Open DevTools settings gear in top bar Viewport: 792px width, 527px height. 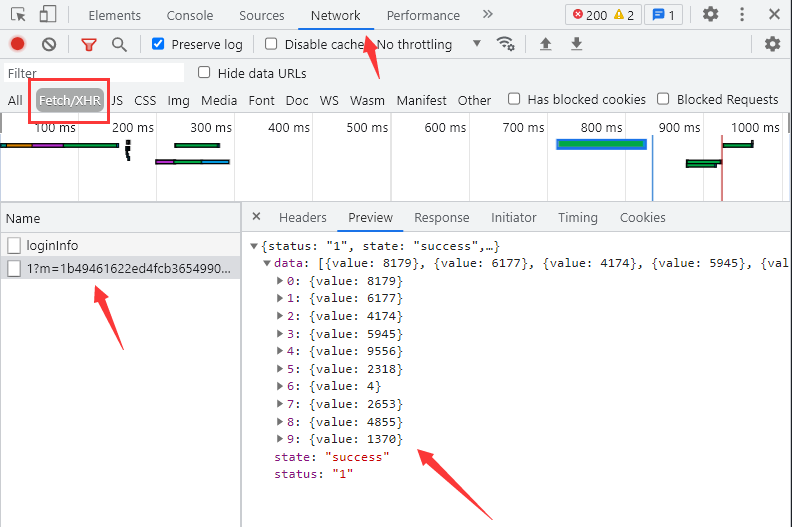710,15
